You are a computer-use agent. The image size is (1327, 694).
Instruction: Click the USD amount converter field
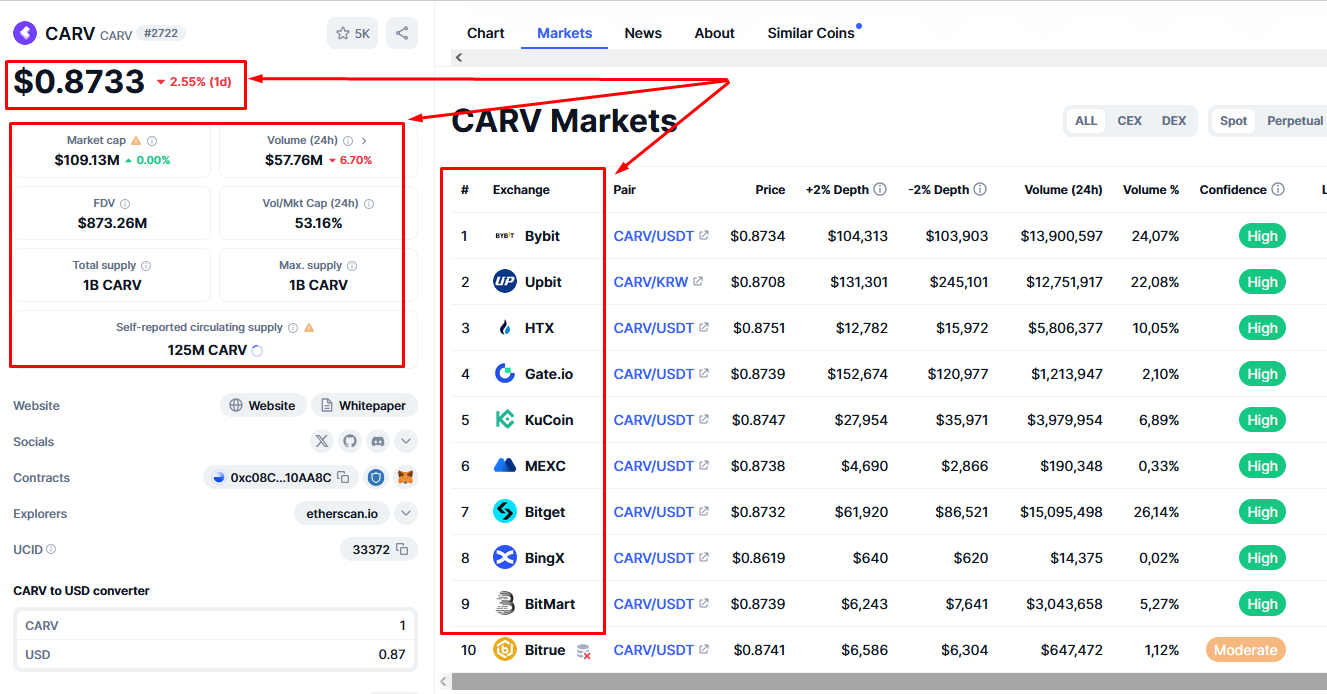click(215, 654)
